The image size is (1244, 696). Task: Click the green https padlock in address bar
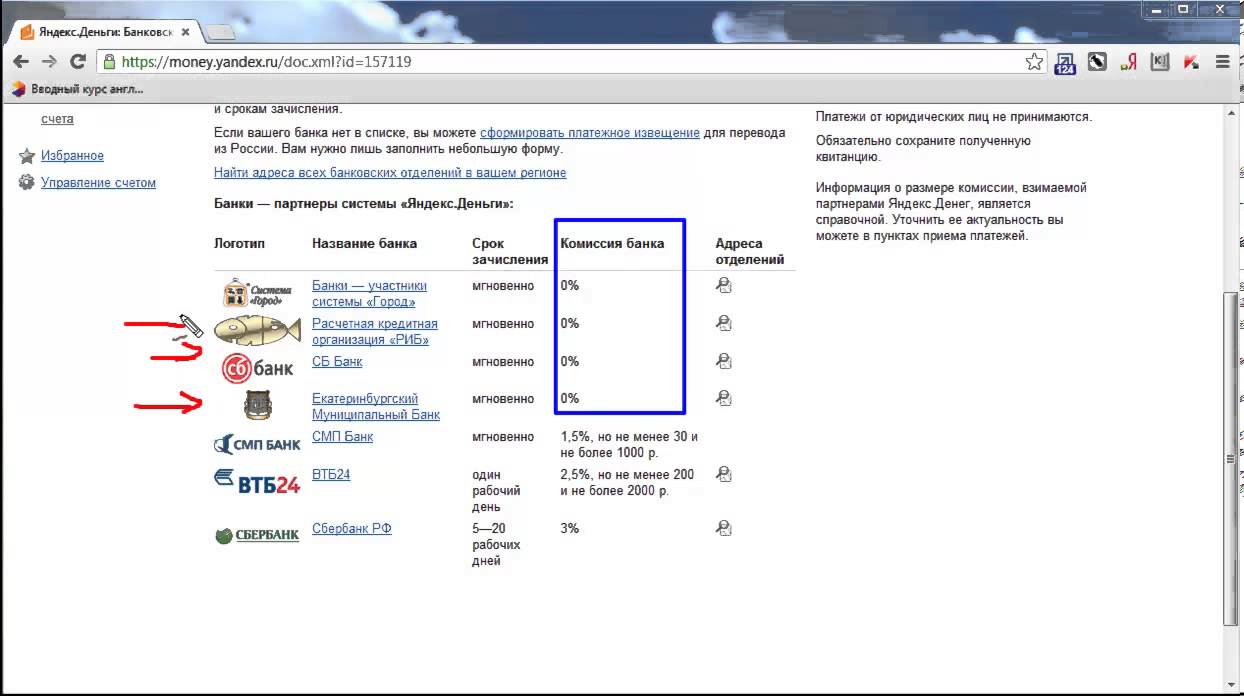(109, 62)
